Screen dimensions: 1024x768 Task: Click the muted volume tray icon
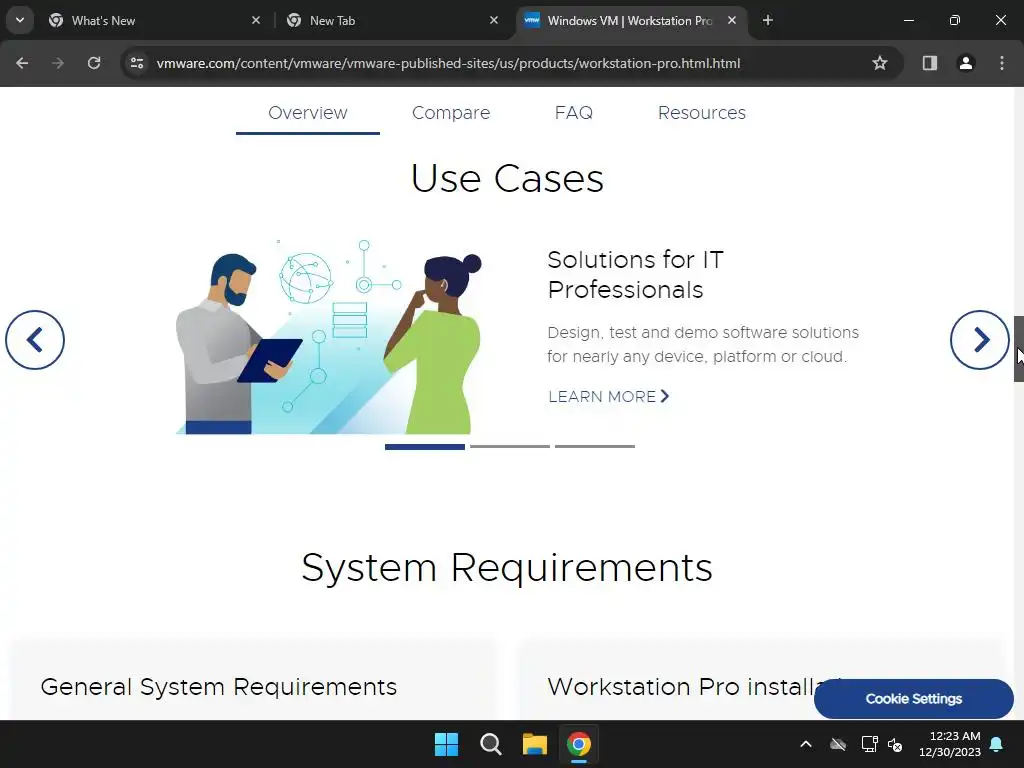coord(895,744)
